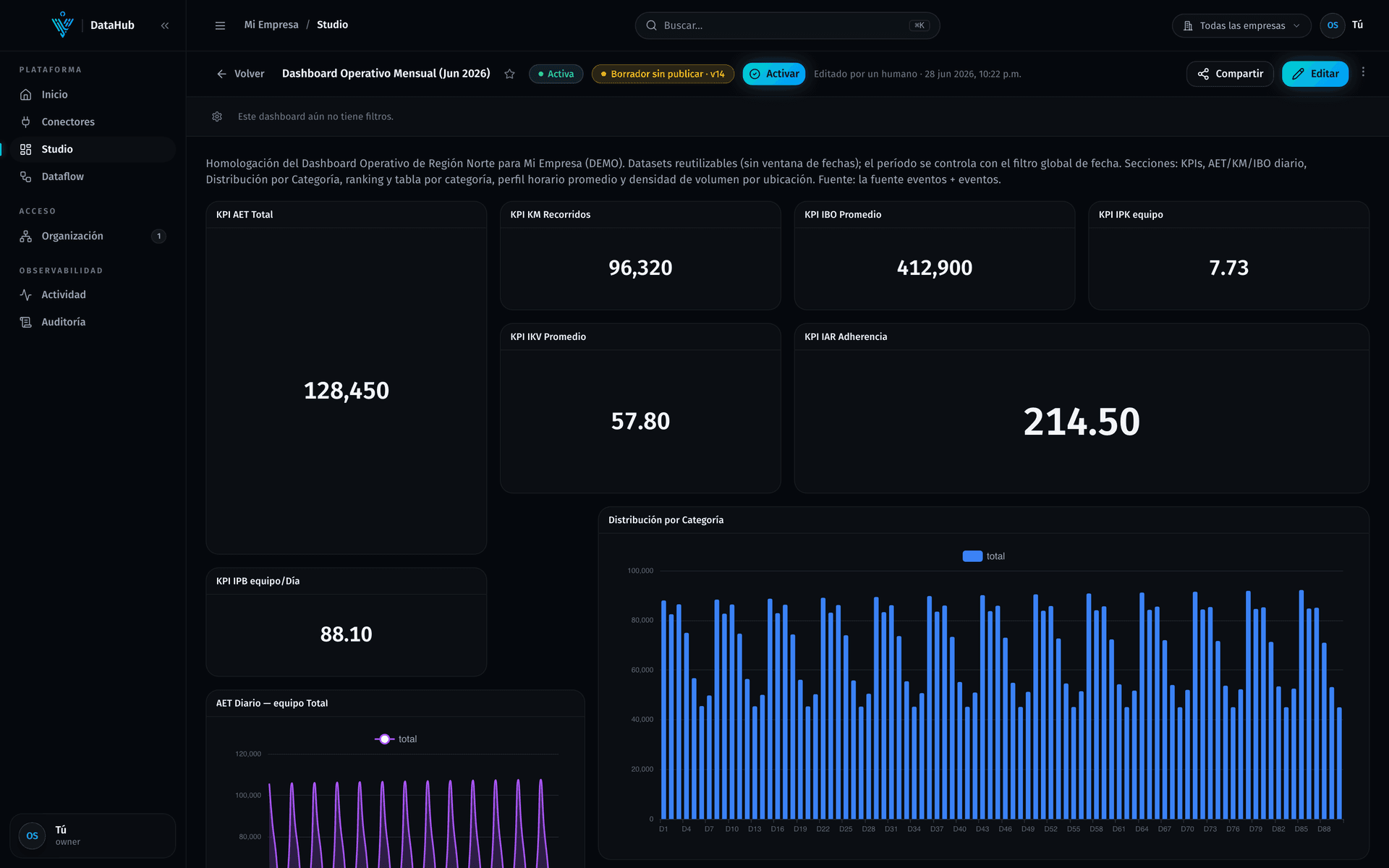
Task: Open Dataflow in the sidebar
Action: (93, 176)
